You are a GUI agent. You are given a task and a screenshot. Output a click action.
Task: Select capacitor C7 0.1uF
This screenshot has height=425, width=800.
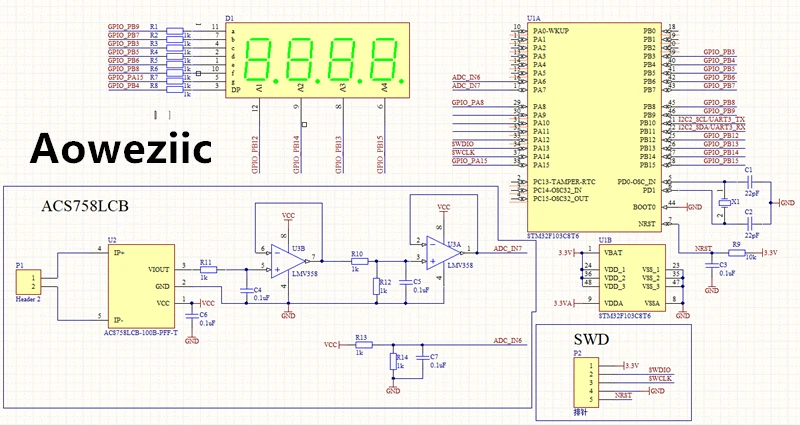tap(422, 358)
